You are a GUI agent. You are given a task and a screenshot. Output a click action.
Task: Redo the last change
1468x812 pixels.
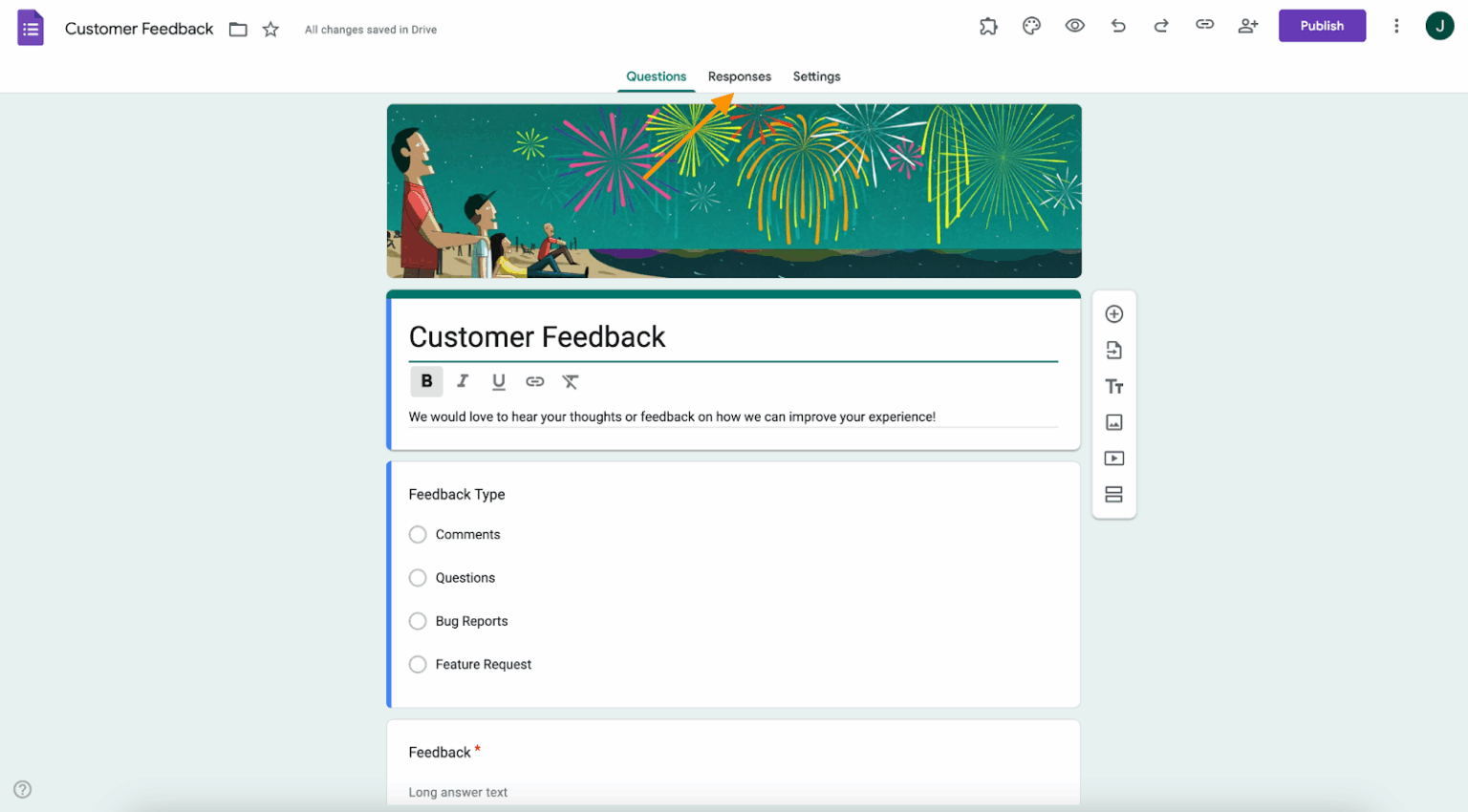point(1160,26)
